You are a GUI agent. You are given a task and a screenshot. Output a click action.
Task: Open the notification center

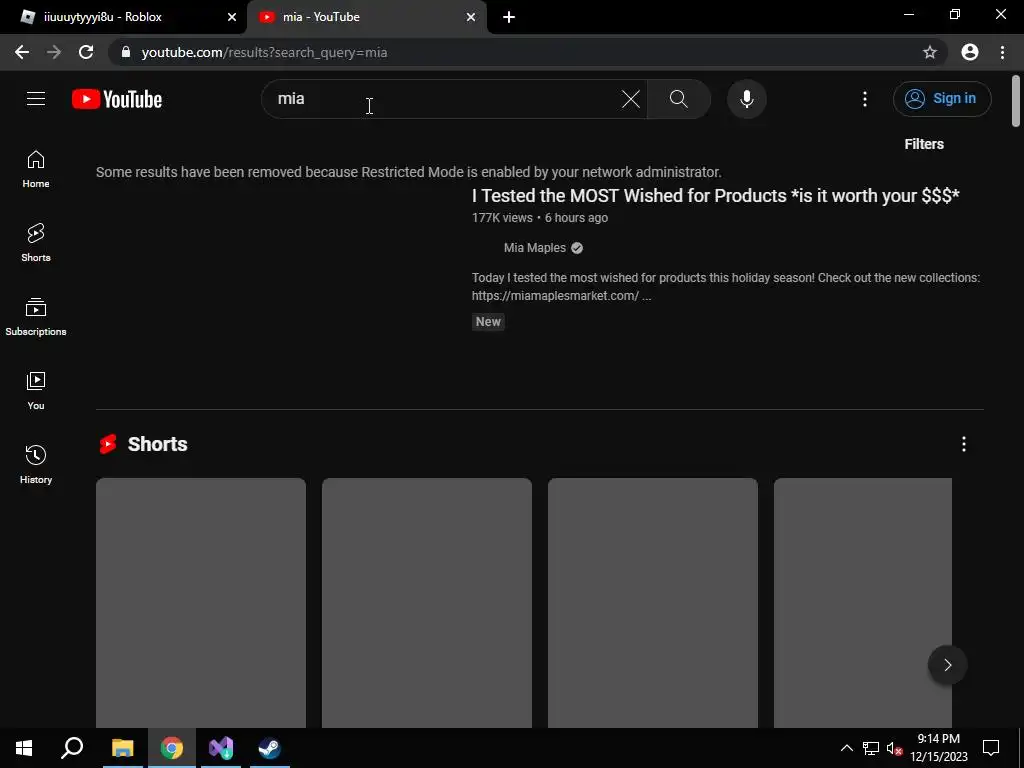coord(991,748)
